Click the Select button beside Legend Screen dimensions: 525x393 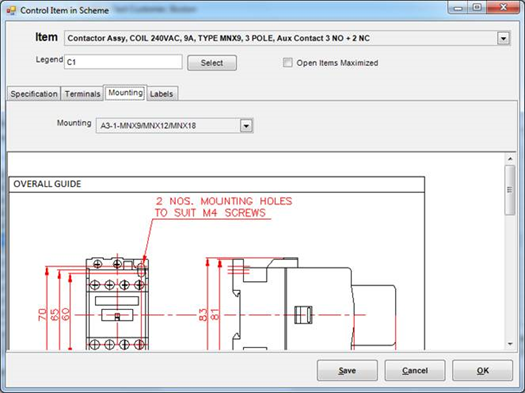pyautogui.click(x=212, y=63)
